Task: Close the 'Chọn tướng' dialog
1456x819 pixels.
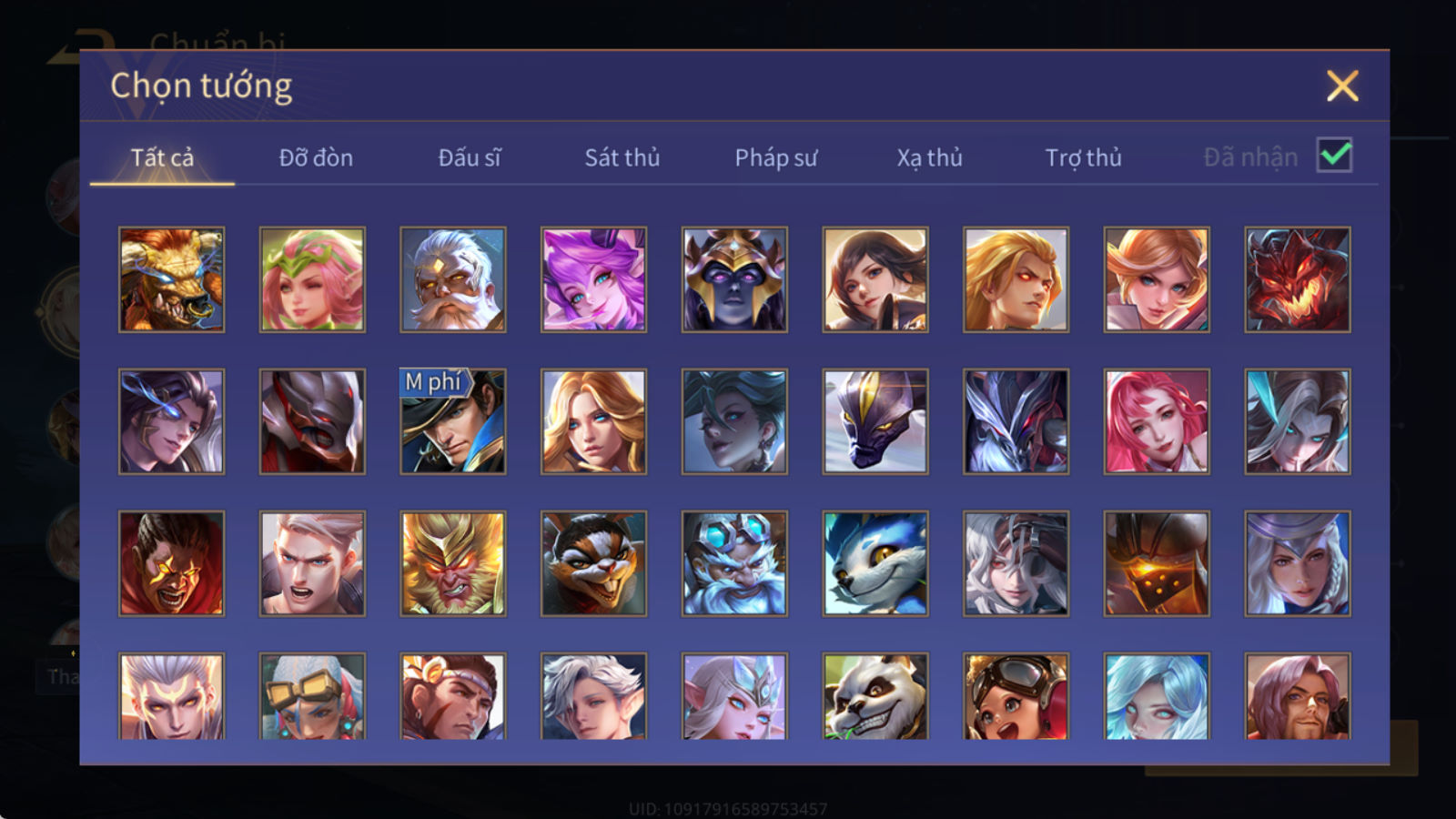Action: tap(1342, 86)
